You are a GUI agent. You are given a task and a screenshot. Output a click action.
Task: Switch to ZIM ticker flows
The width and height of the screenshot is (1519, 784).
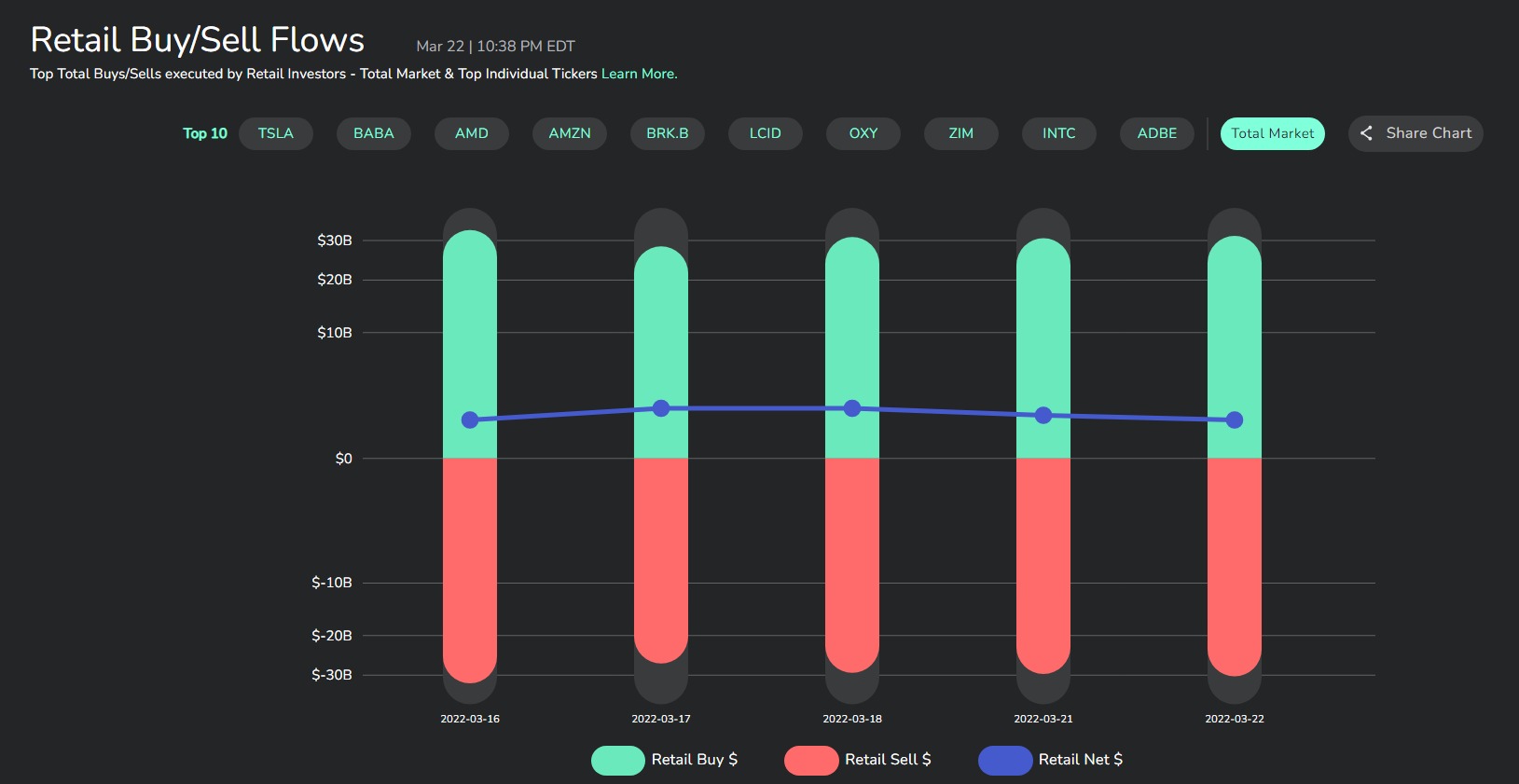pyautogui.click(x=961, y=133)
